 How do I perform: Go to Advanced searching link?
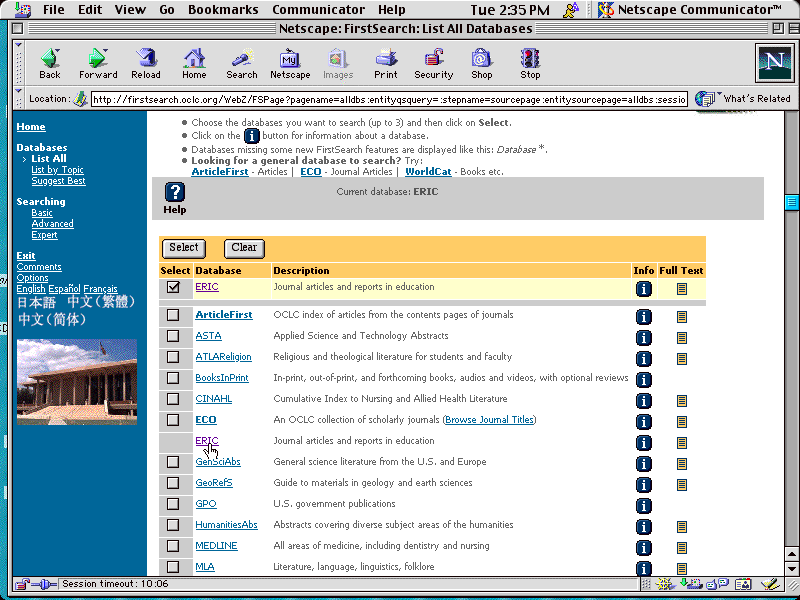click(x=53, y=224)
